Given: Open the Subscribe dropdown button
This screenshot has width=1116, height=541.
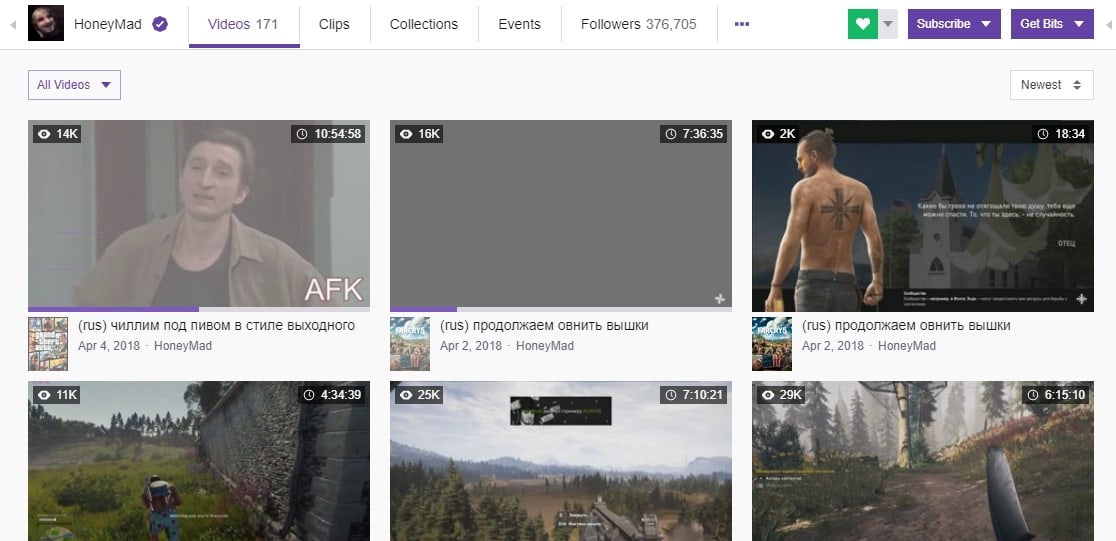Looking at the screenshot, I should 954,24.
